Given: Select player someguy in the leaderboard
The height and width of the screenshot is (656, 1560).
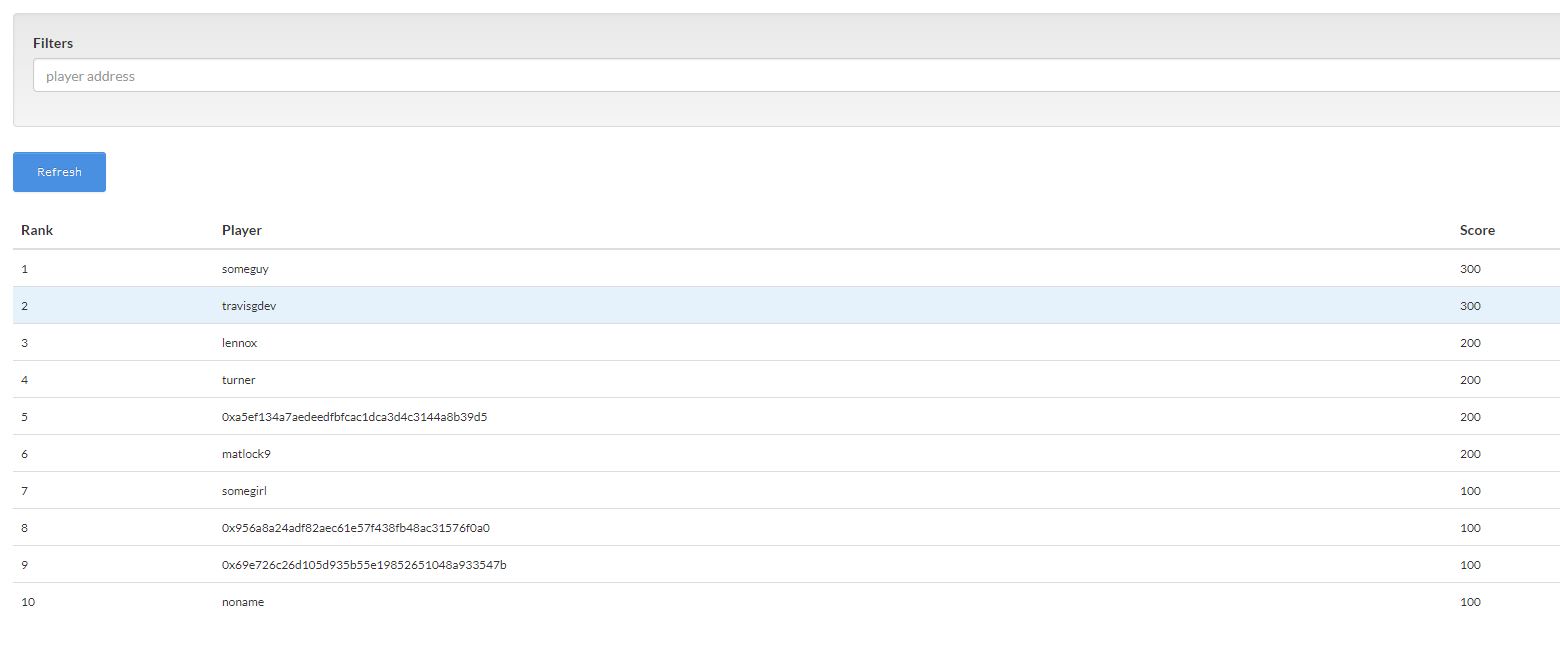Looking at the screenshot, I should [x=245, y=269].
